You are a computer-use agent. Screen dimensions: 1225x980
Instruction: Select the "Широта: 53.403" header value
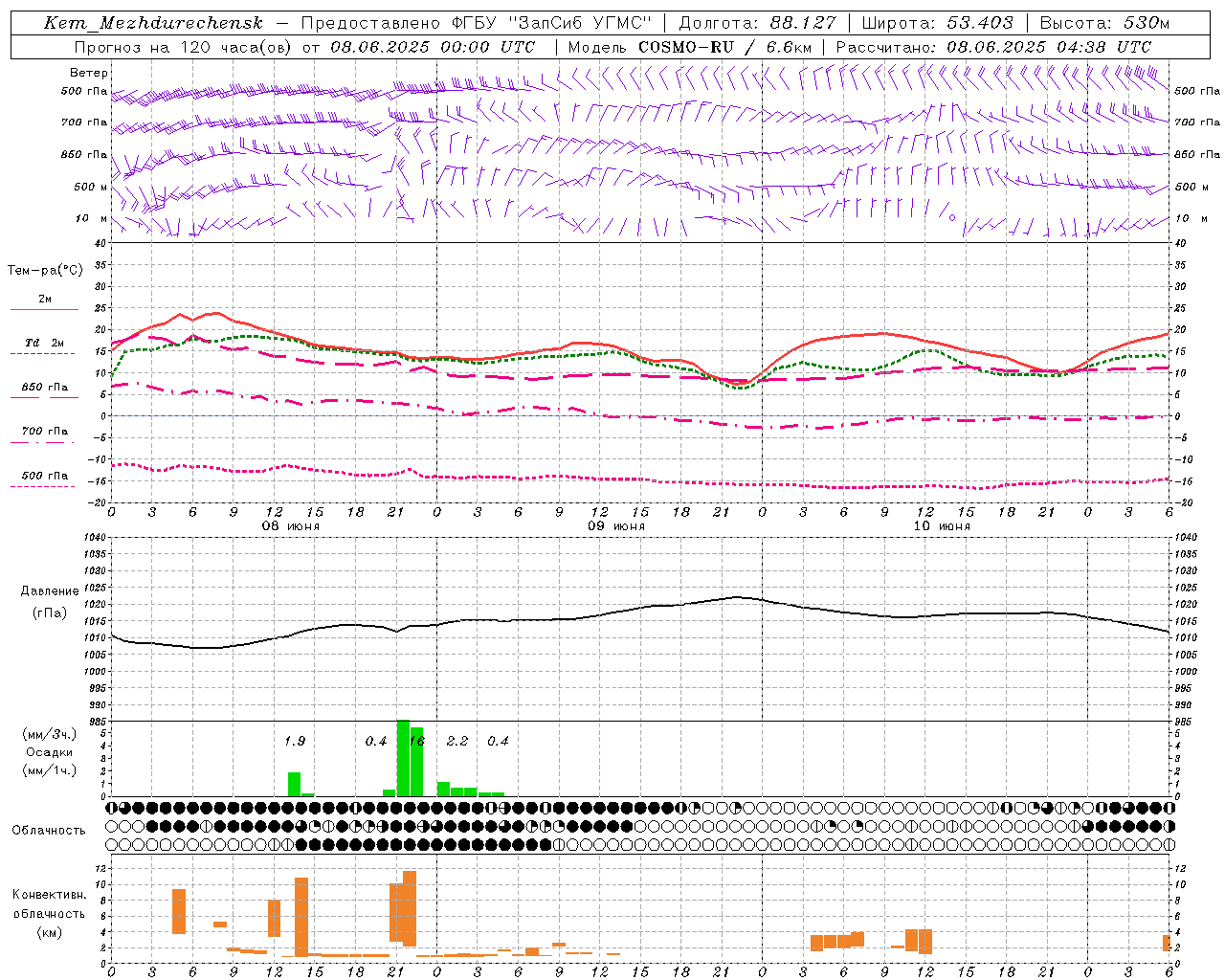(938, 23)
